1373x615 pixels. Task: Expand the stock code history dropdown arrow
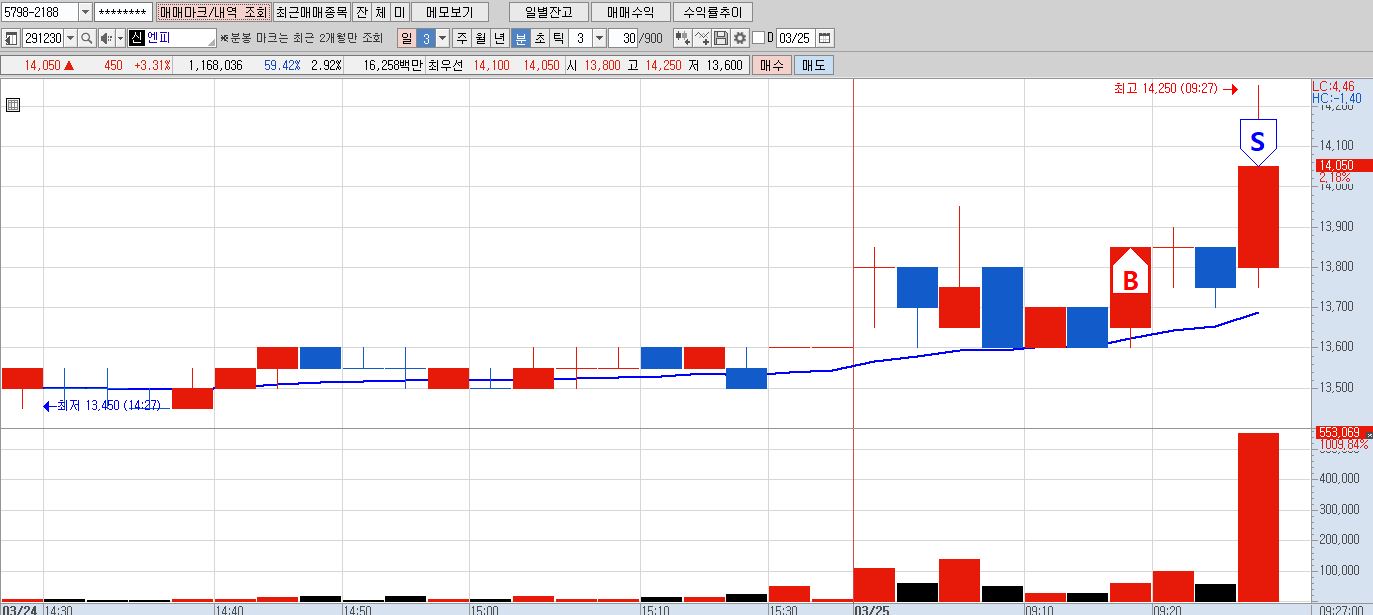[69, 38]
